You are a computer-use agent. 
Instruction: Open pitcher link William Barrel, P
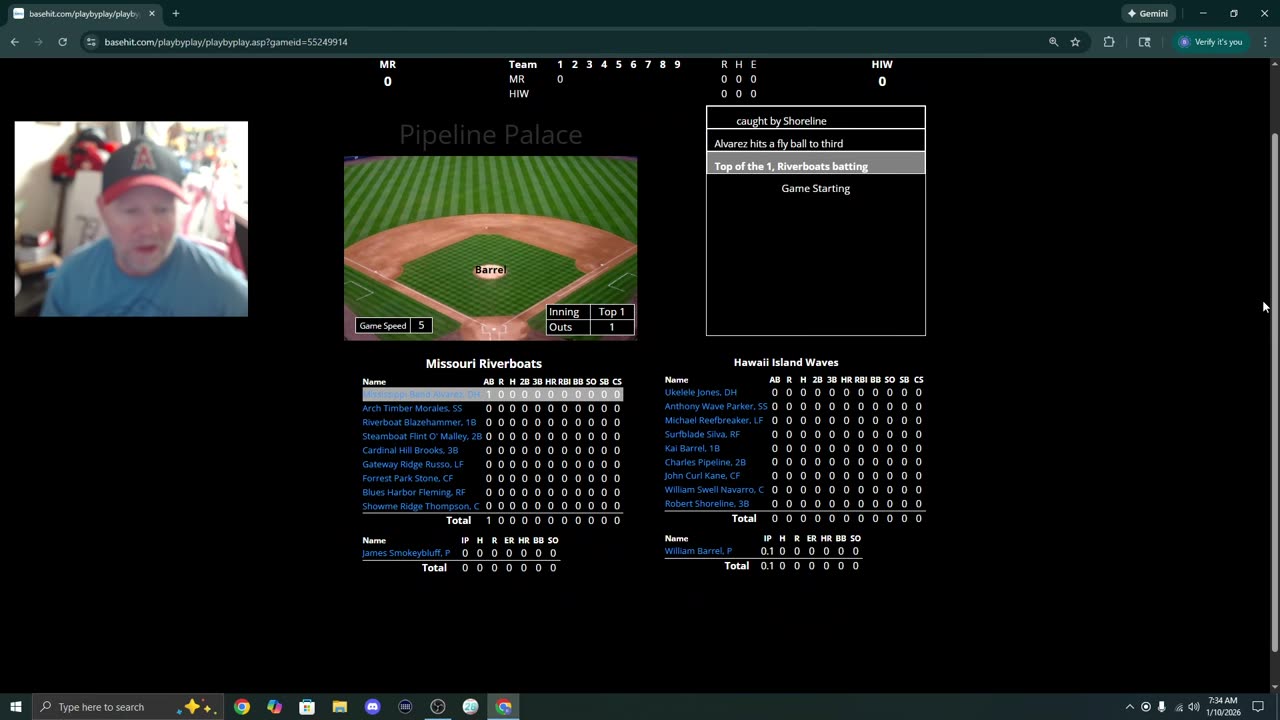698,551
